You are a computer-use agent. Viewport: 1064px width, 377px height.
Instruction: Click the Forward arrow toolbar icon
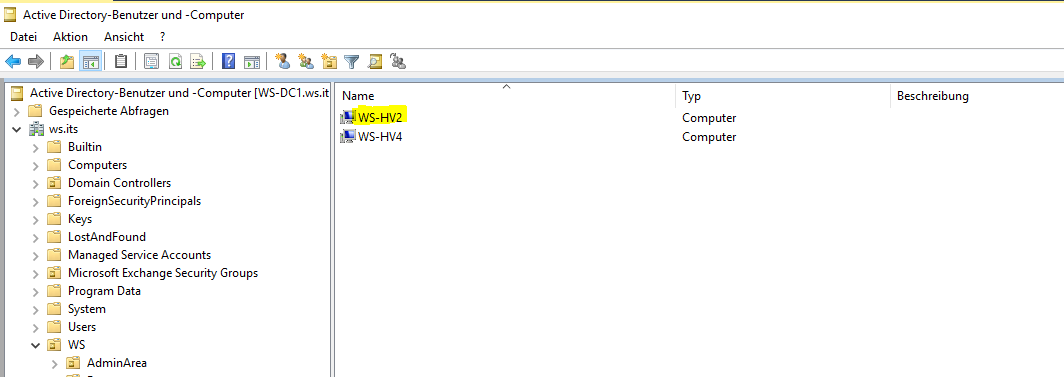pos(35,62)
